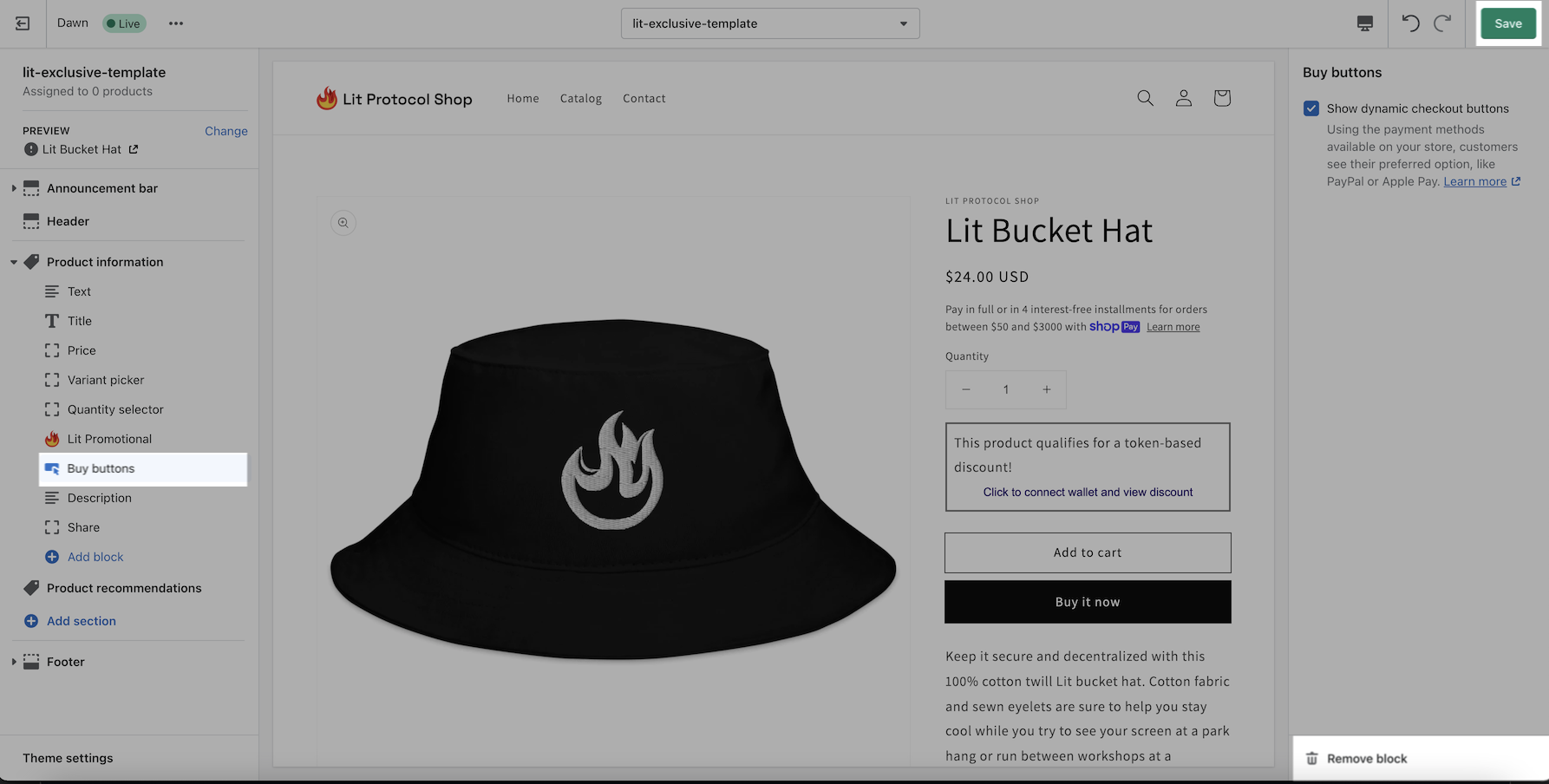The width and height of the screenshot is (1549, 784).
Task: Click the Header section icon
Action: 31,221
